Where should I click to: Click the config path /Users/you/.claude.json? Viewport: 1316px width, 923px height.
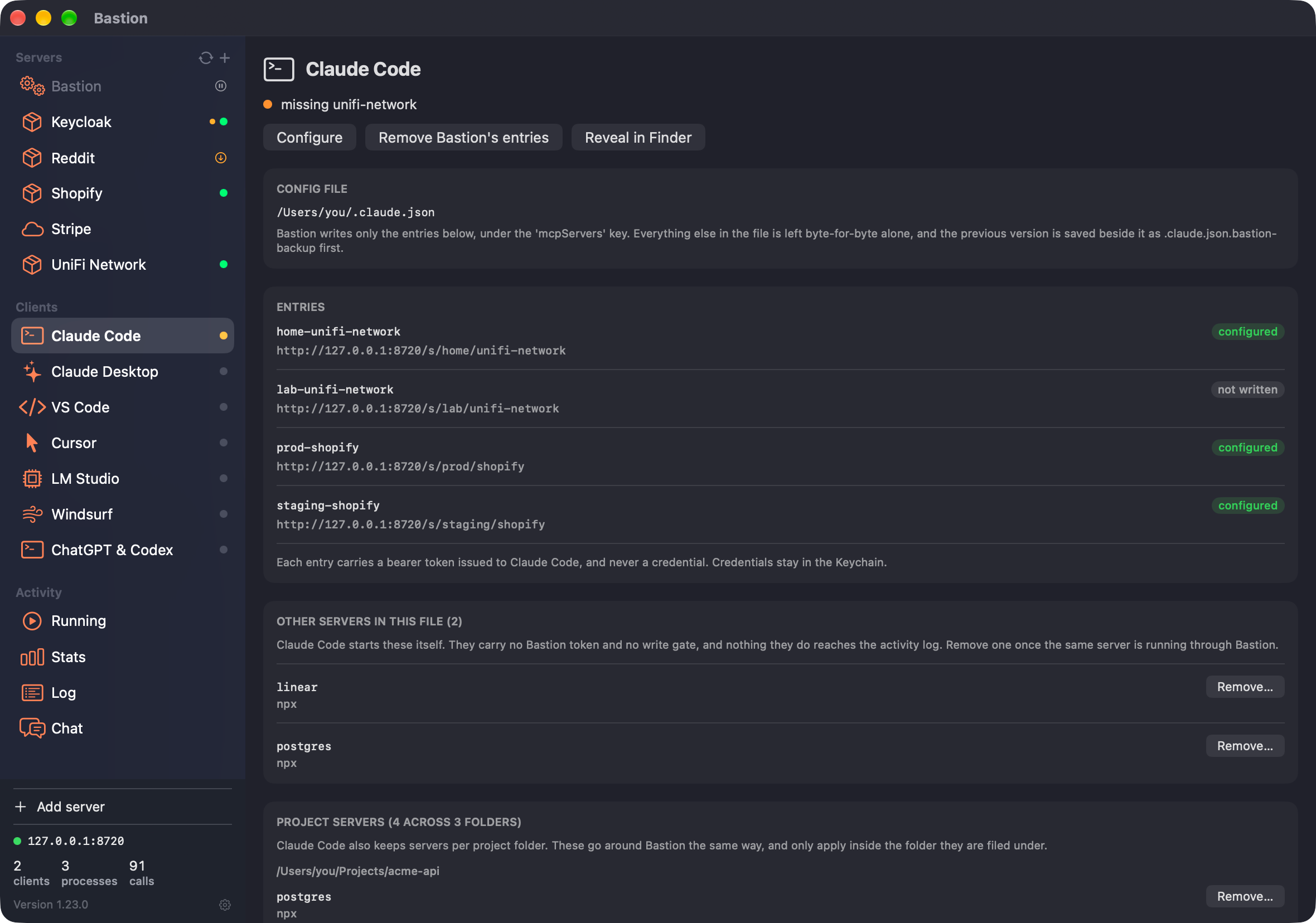355,212
